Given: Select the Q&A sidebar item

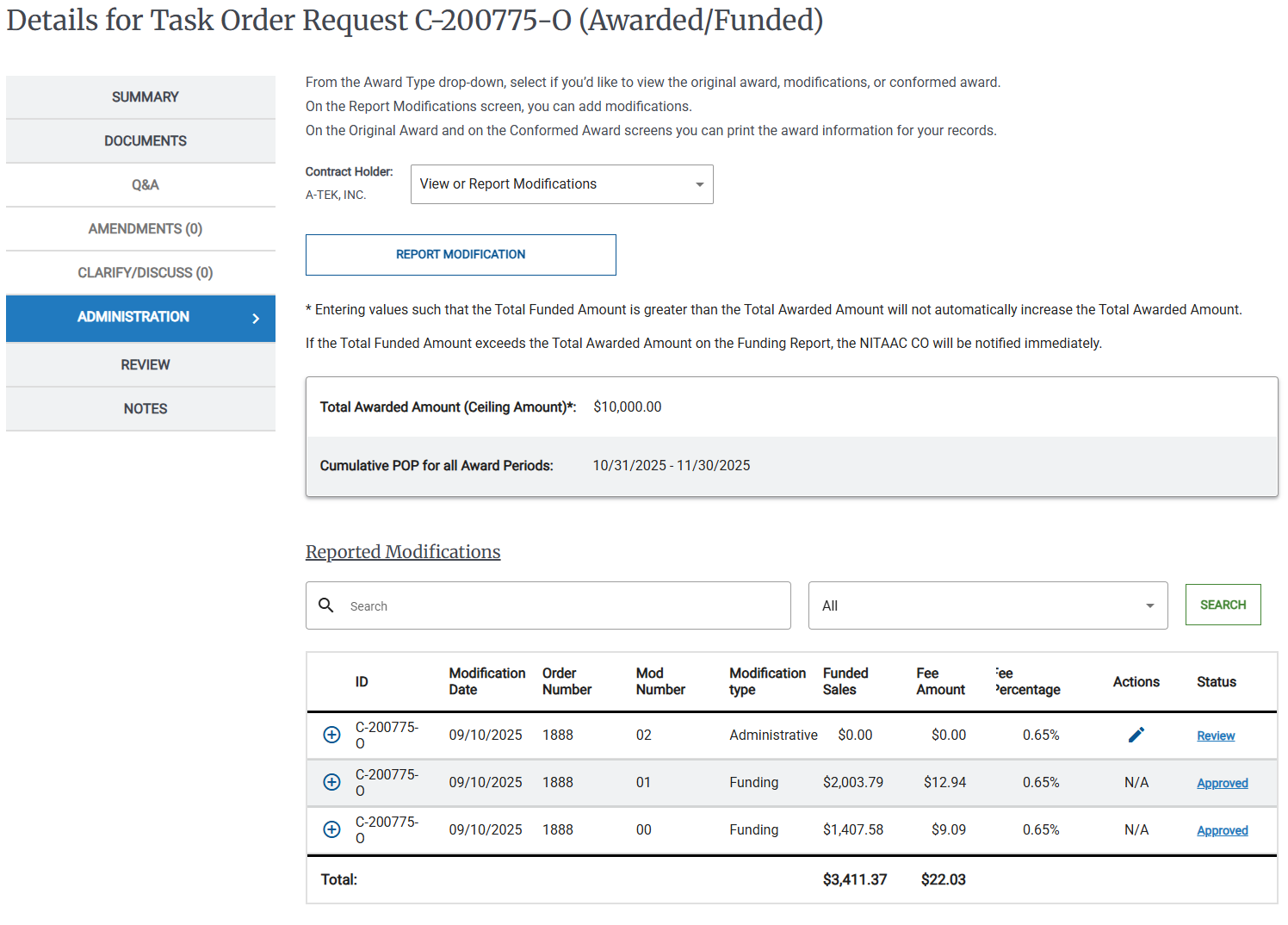Looking at the screenshot, I should click(144, 184).
